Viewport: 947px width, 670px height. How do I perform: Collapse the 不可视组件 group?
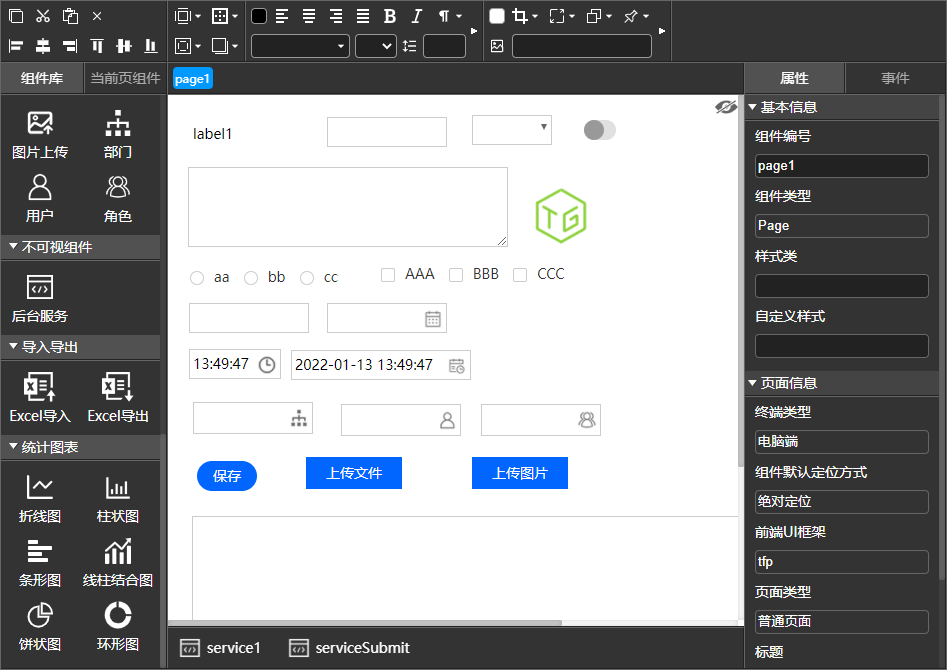pyautogui.click(x=13, y=246)
